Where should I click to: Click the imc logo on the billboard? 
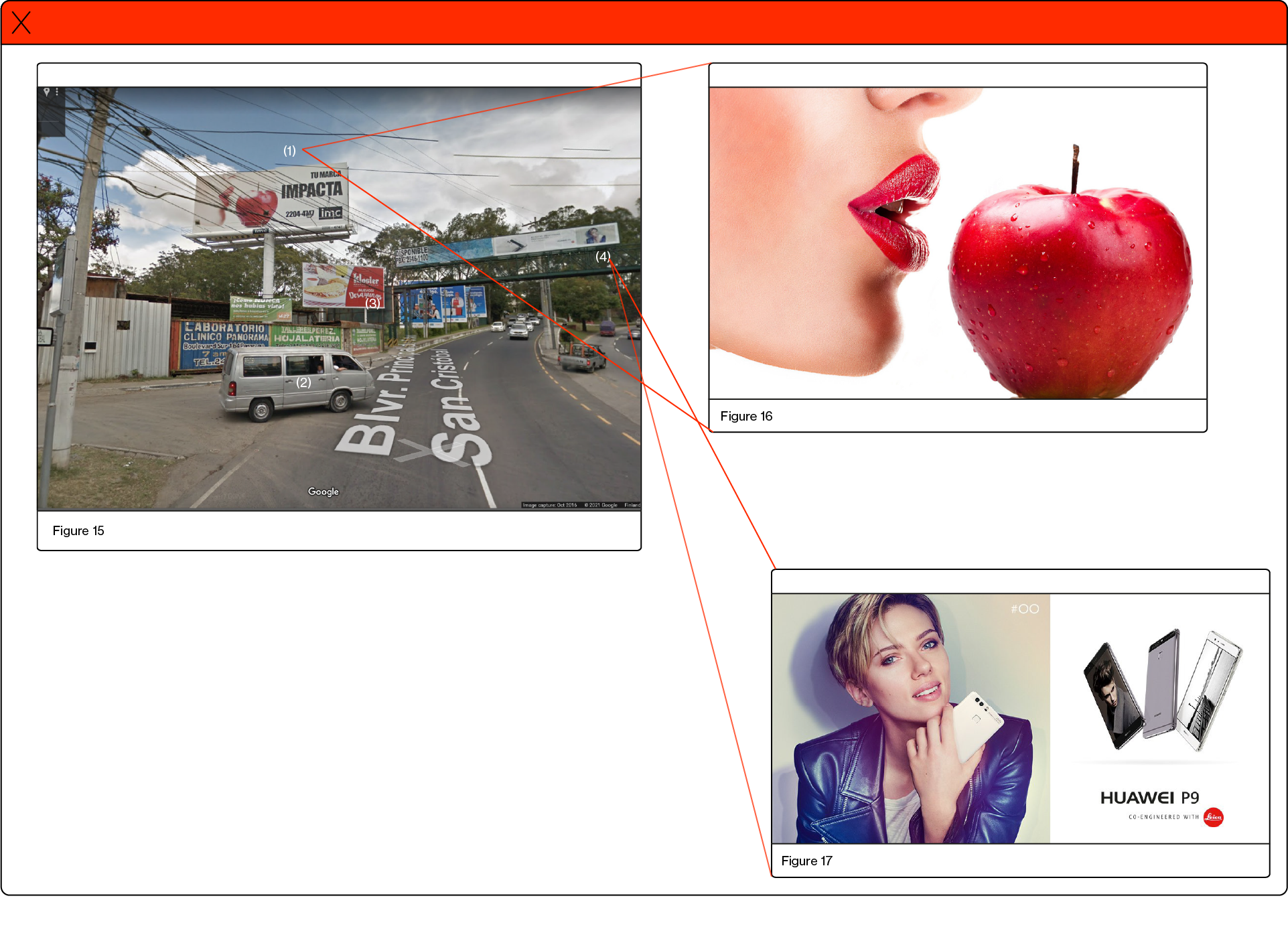(x=330, y=213)
